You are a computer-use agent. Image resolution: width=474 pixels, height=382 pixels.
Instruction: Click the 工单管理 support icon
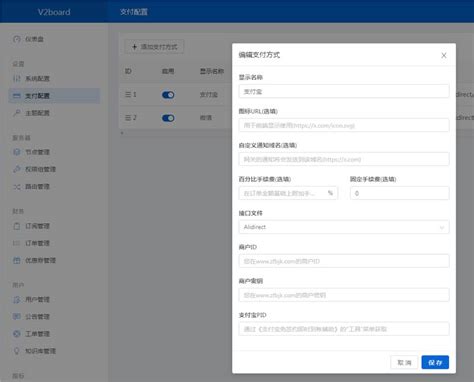(17, 334)
